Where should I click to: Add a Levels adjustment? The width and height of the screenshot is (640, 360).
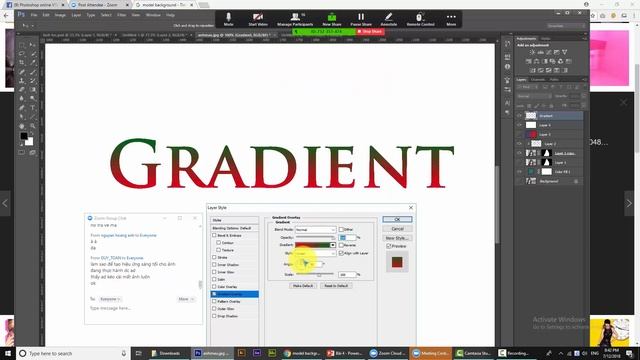pyautogui.click(x=540, y=52)
